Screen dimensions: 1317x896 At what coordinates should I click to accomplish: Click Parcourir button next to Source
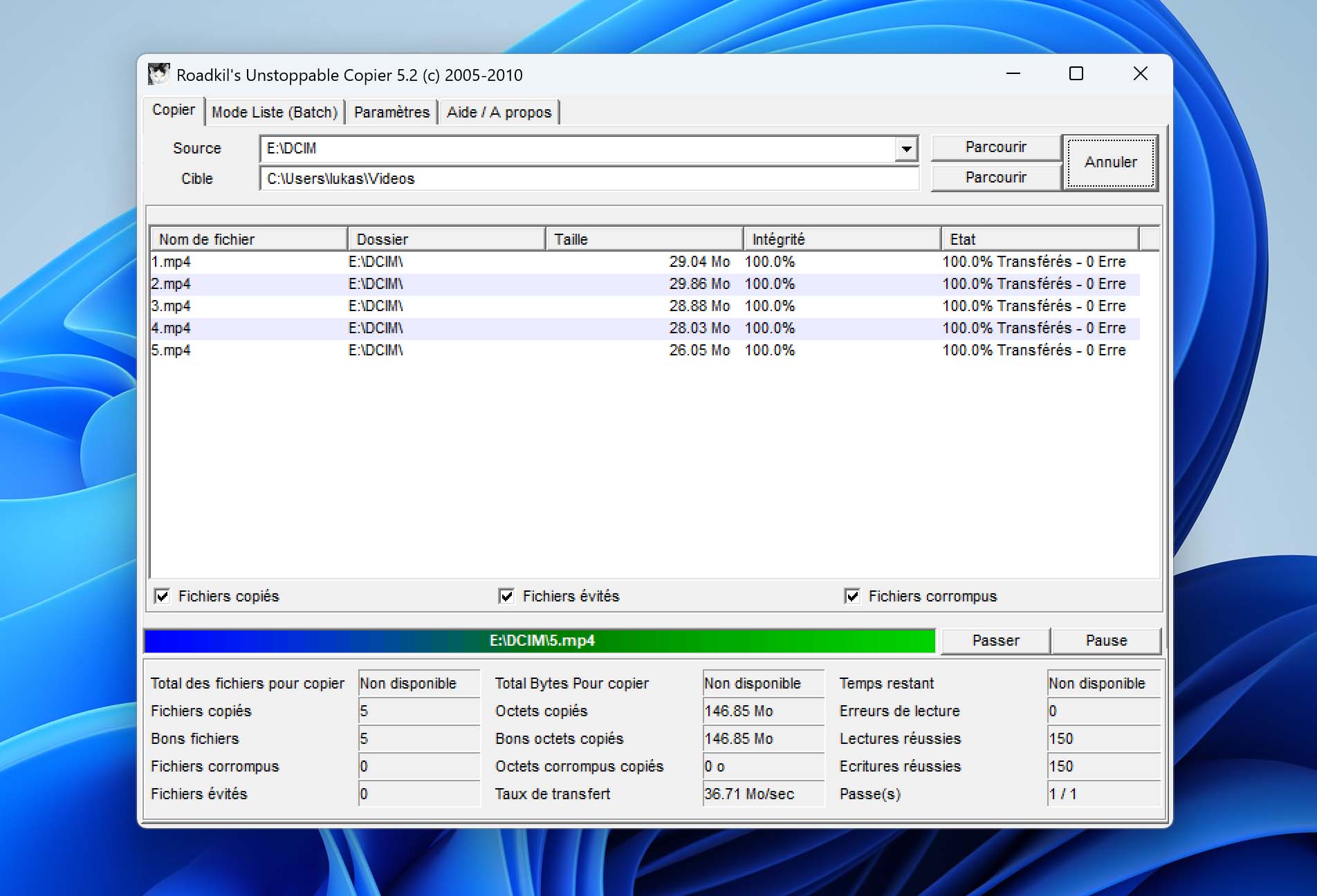tap(995, 147)
